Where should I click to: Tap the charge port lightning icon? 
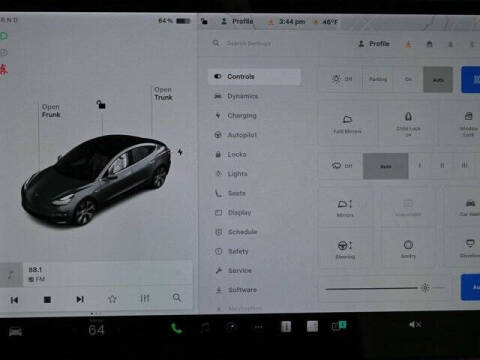(x=180, y=152)
